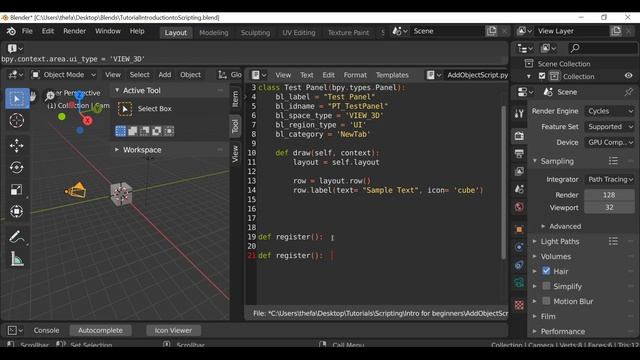Select the Select Box tool in the viewport toolbar
The width and height of the screenshot is (640, 360).
[17, 98]
